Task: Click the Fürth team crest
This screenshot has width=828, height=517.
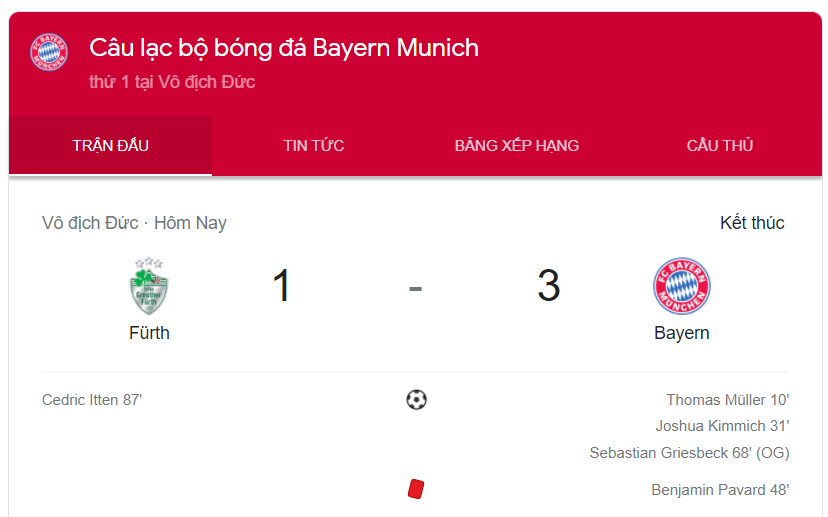Action: (149, 286)
